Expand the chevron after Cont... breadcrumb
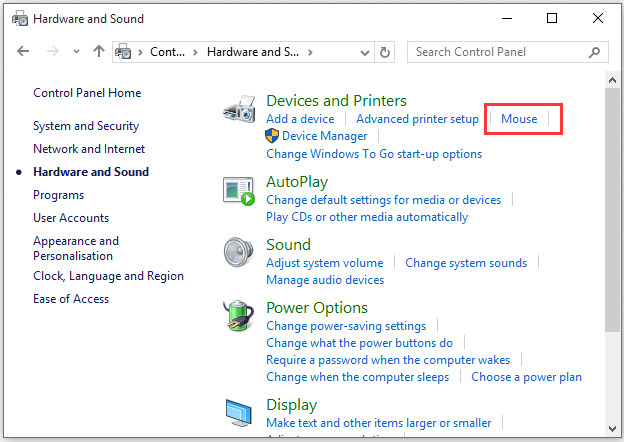The height and width of the screenshot is (442, 624). pyautogui.click(x=195, y=52)
